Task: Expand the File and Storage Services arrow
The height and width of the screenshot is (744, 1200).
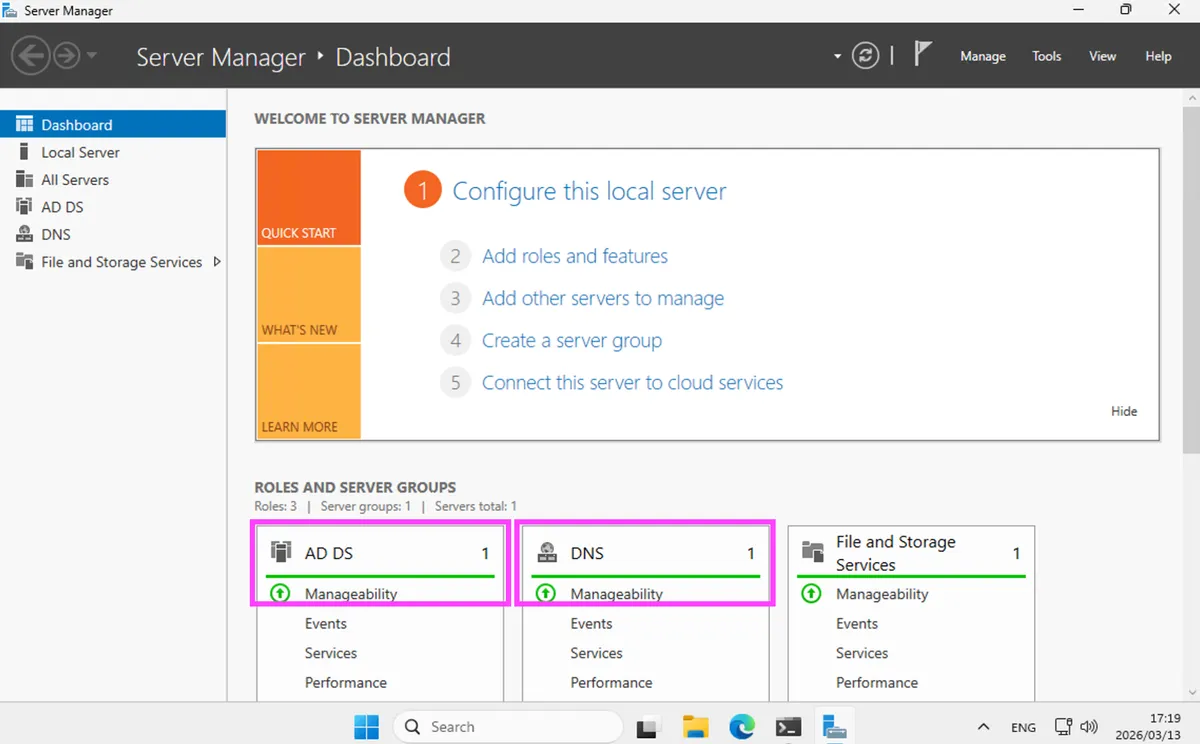Action: (x=217, y=262)
